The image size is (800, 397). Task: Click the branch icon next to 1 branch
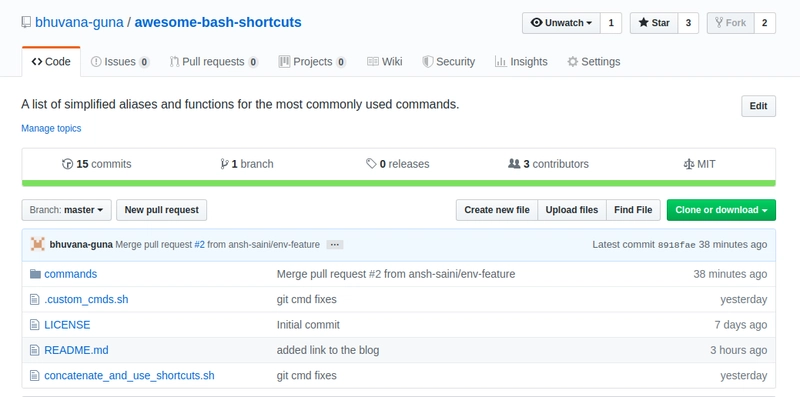coord(224,164)
